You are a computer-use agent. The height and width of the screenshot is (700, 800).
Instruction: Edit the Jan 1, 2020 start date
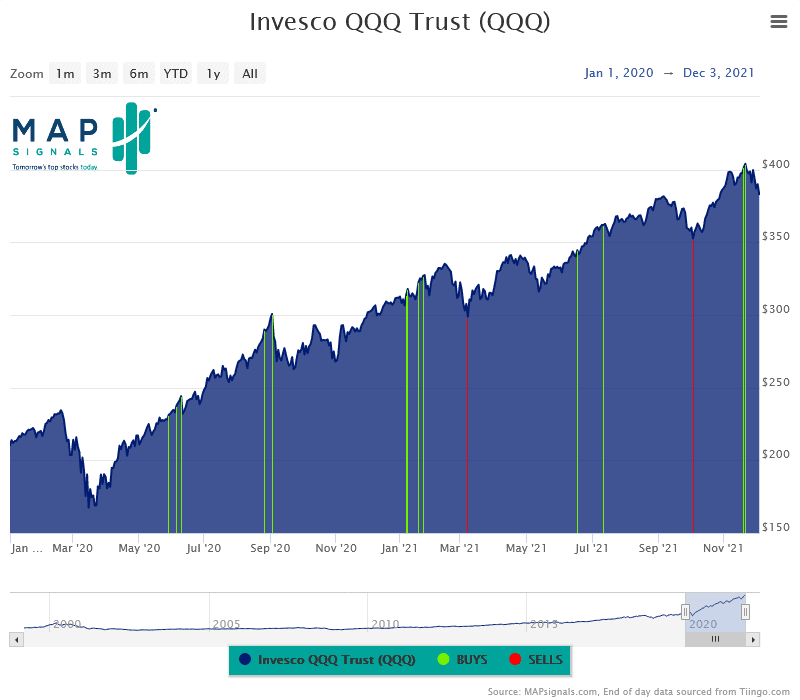619,73
